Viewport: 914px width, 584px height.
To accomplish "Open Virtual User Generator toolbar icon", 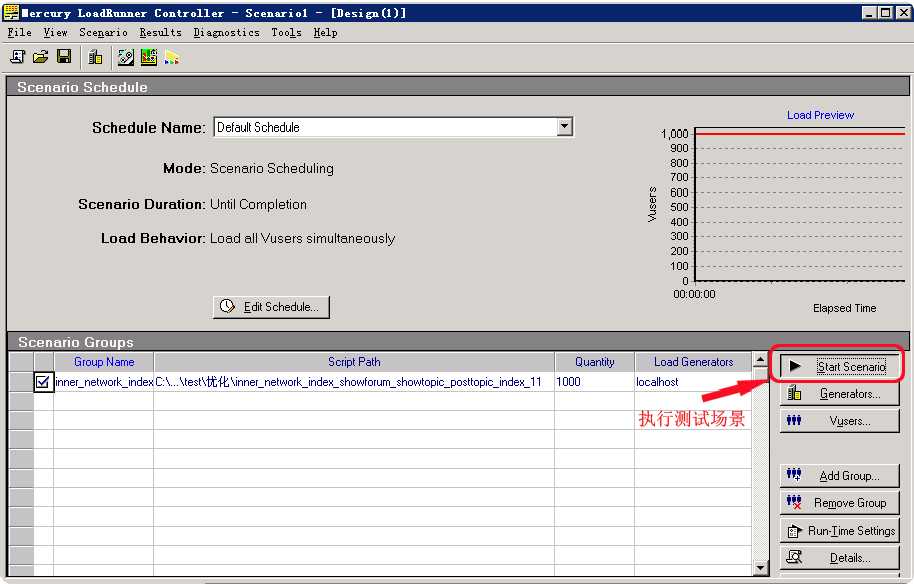I will coord(125,57).
